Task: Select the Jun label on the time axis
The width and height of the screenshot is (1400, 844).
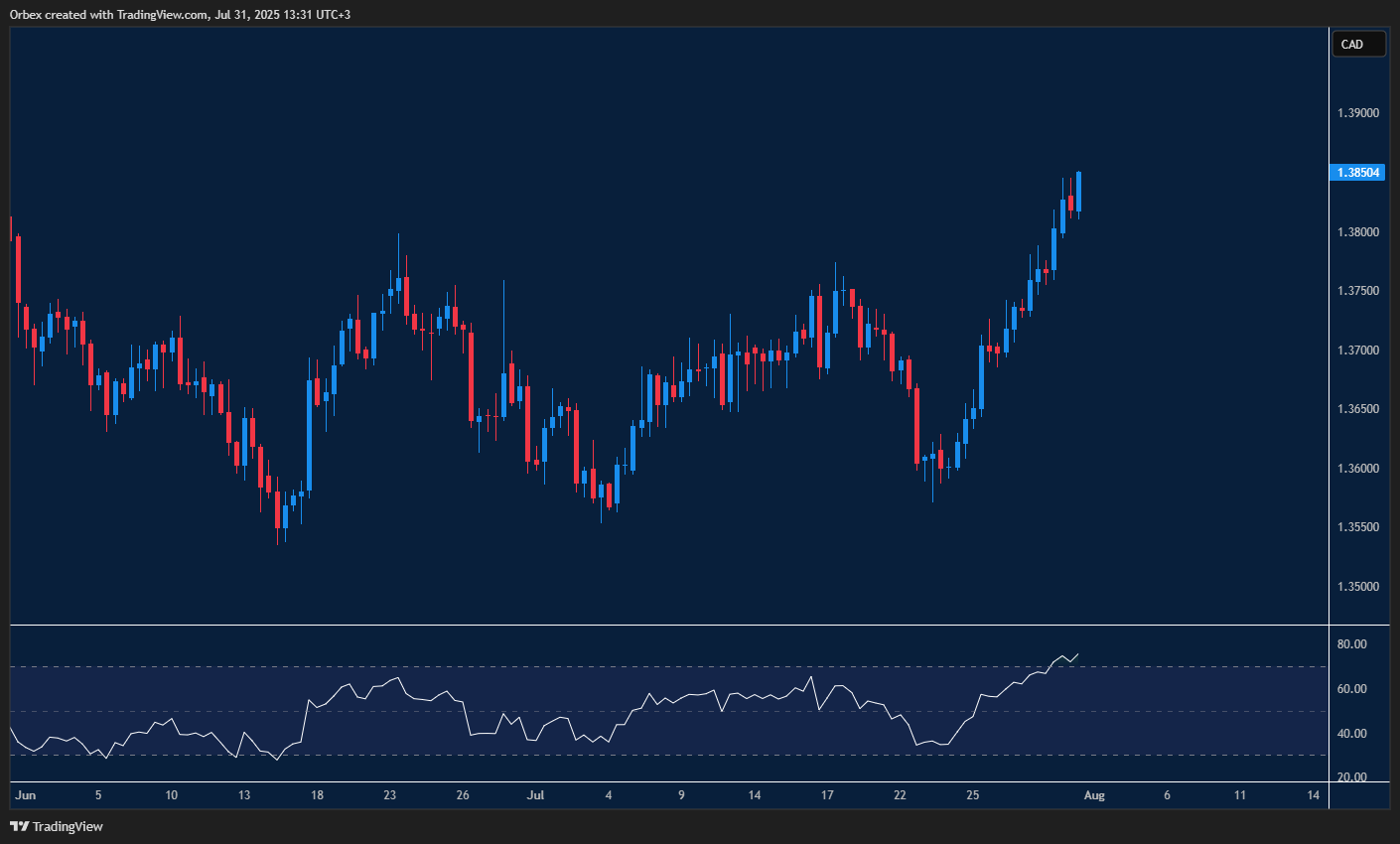Action: pyautogui.click(x=25, y=795)
